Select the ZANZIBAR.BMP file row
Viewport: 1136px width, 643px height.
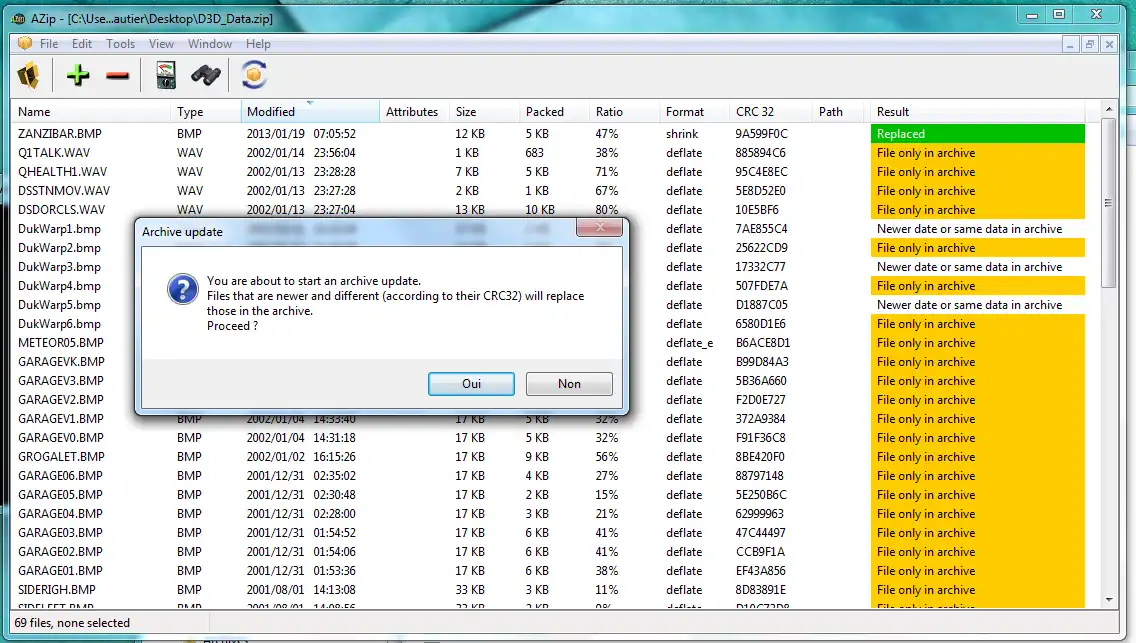point(60,134)
